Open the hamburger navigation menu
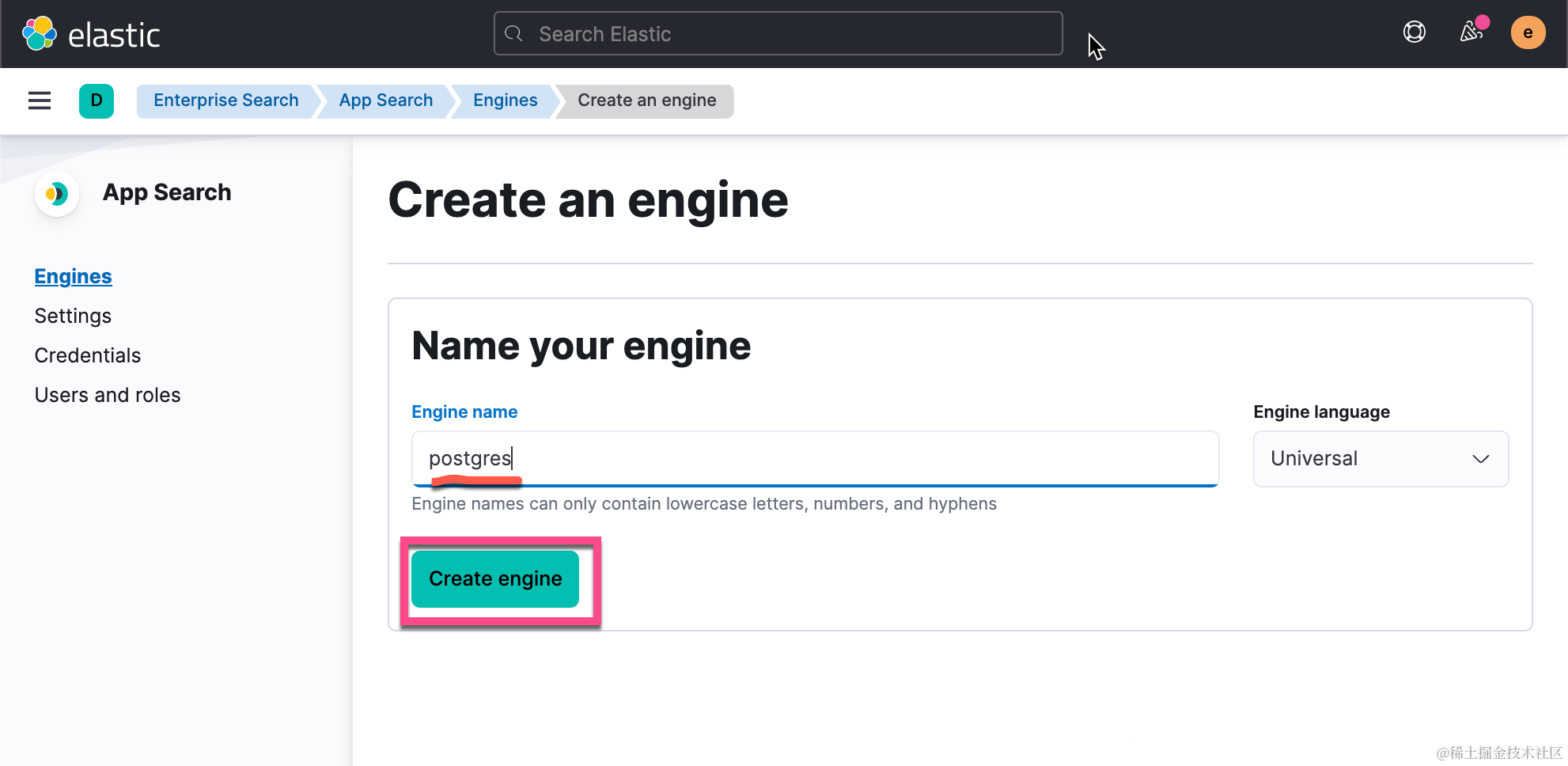 [40, 100]
